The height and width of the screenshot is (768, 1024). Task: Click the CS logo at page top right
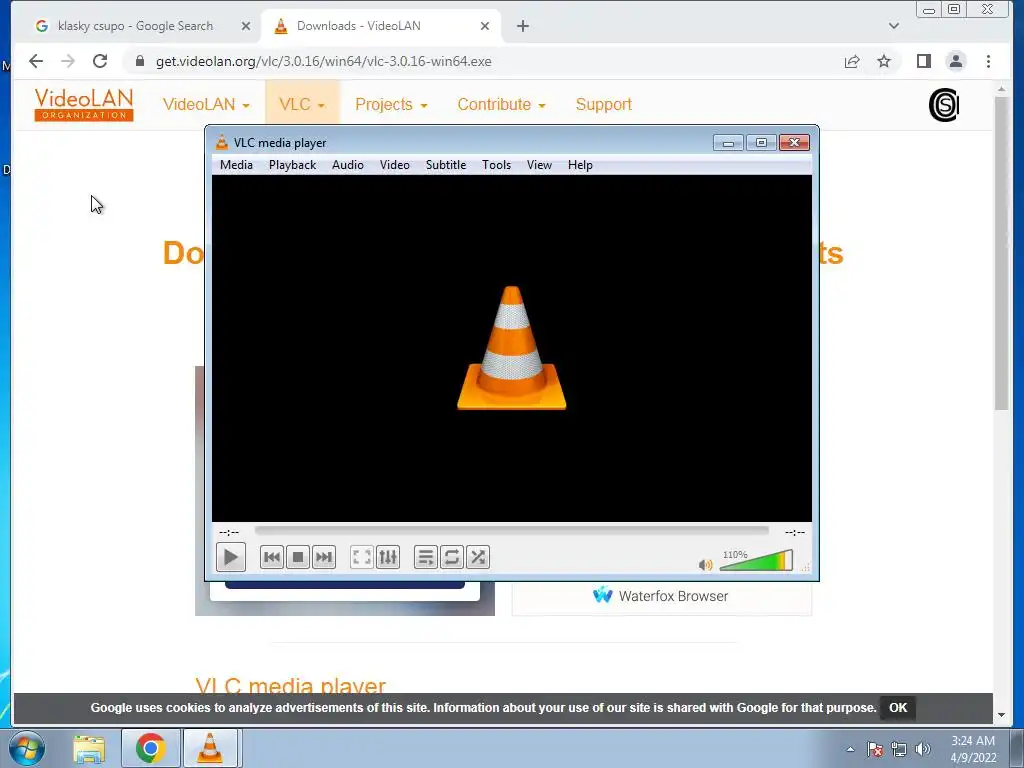point(944,104)
